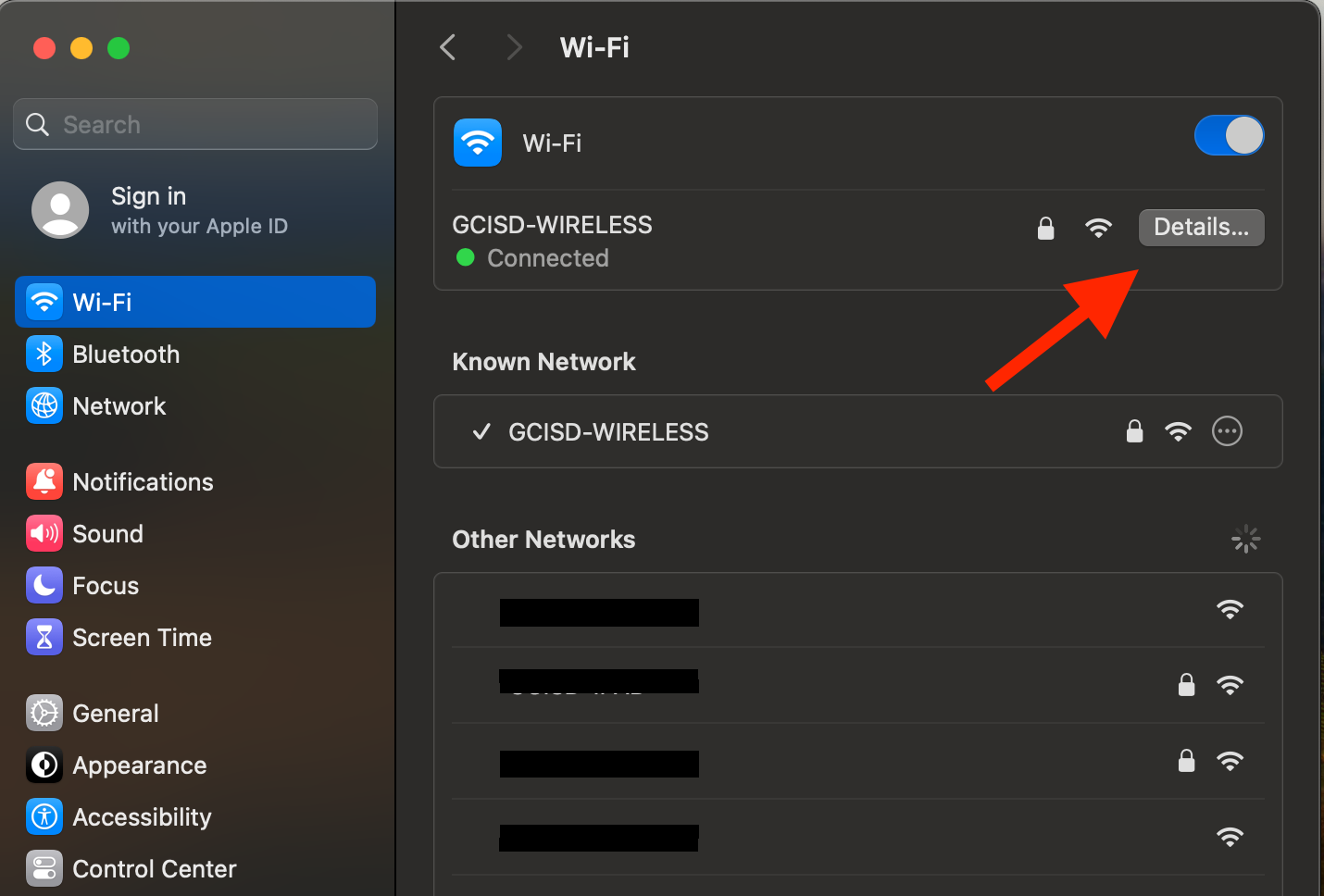Click the lock icon in Known Network row

1134,431
